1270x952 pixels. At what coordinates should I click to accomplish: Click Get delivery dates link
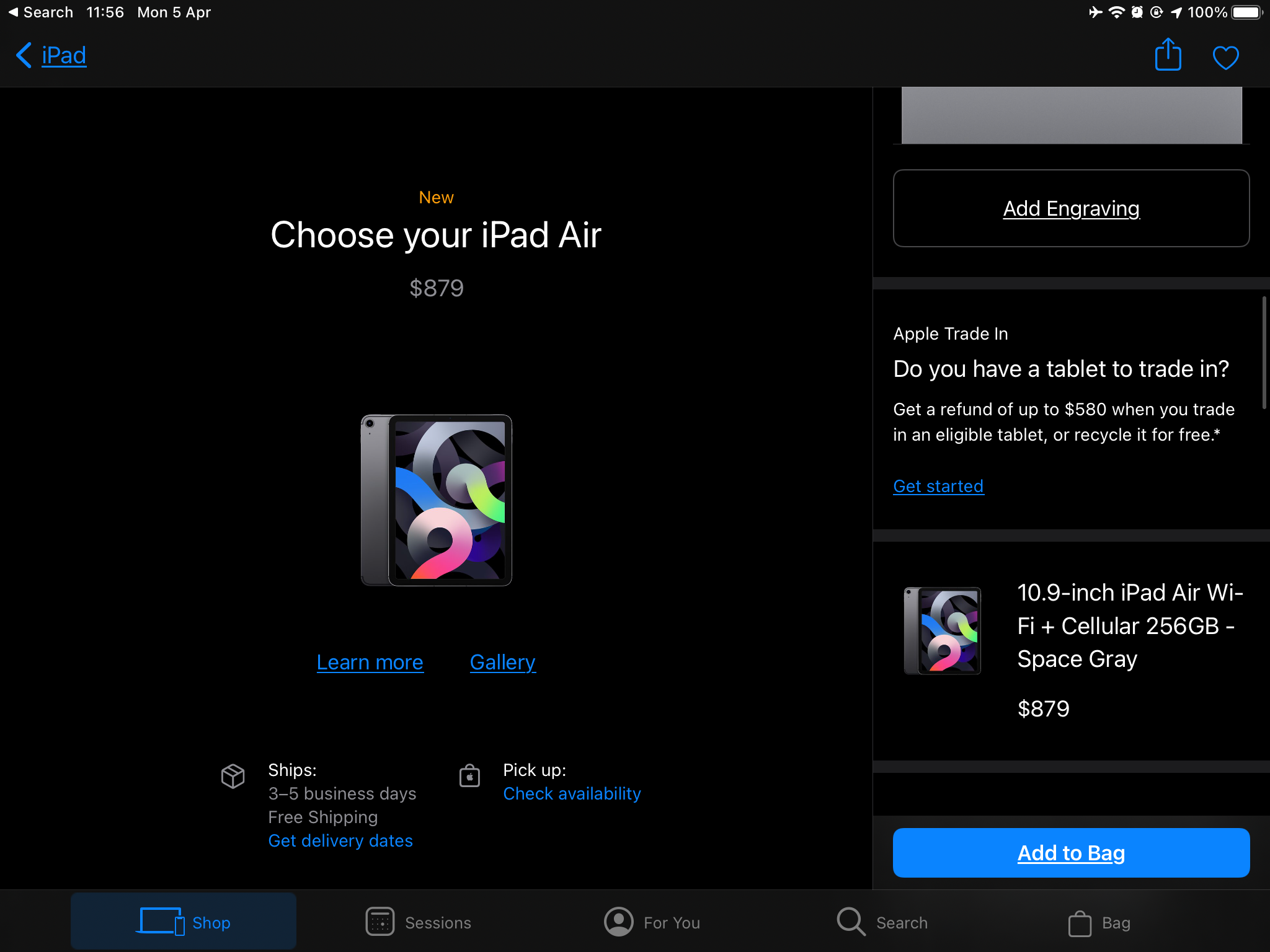pyautogui.click(x=340, y=840)
